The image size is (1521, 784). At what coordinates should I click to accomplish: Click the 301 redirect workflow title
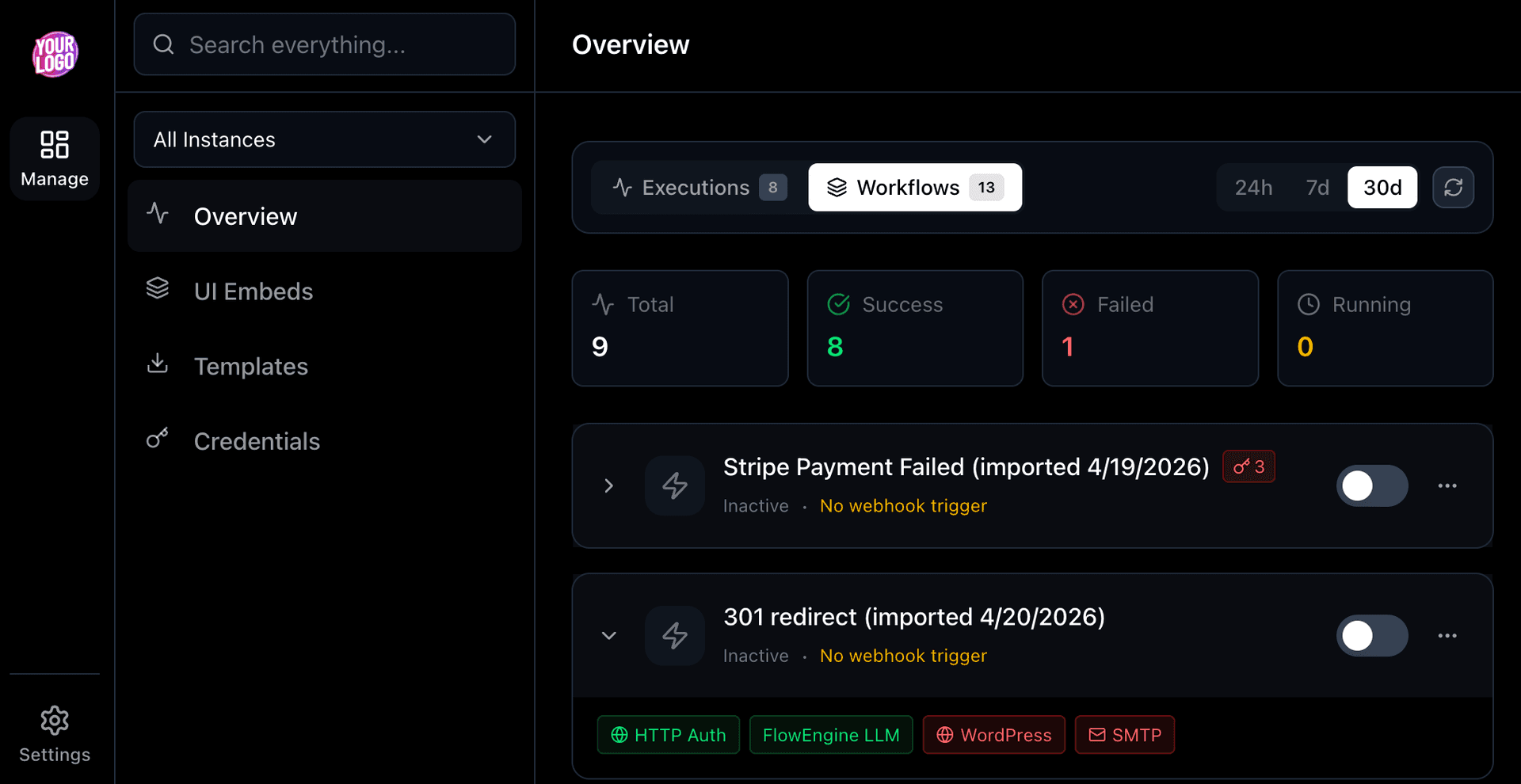[913, 617]
